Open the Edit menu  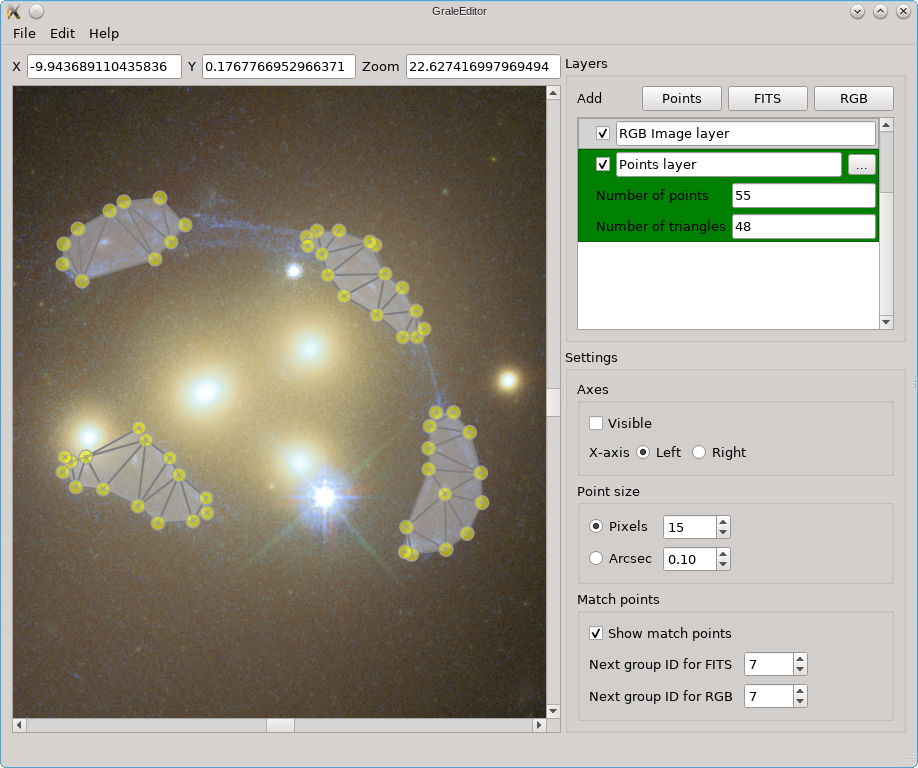pyautogui.click(x=62, y=33)
